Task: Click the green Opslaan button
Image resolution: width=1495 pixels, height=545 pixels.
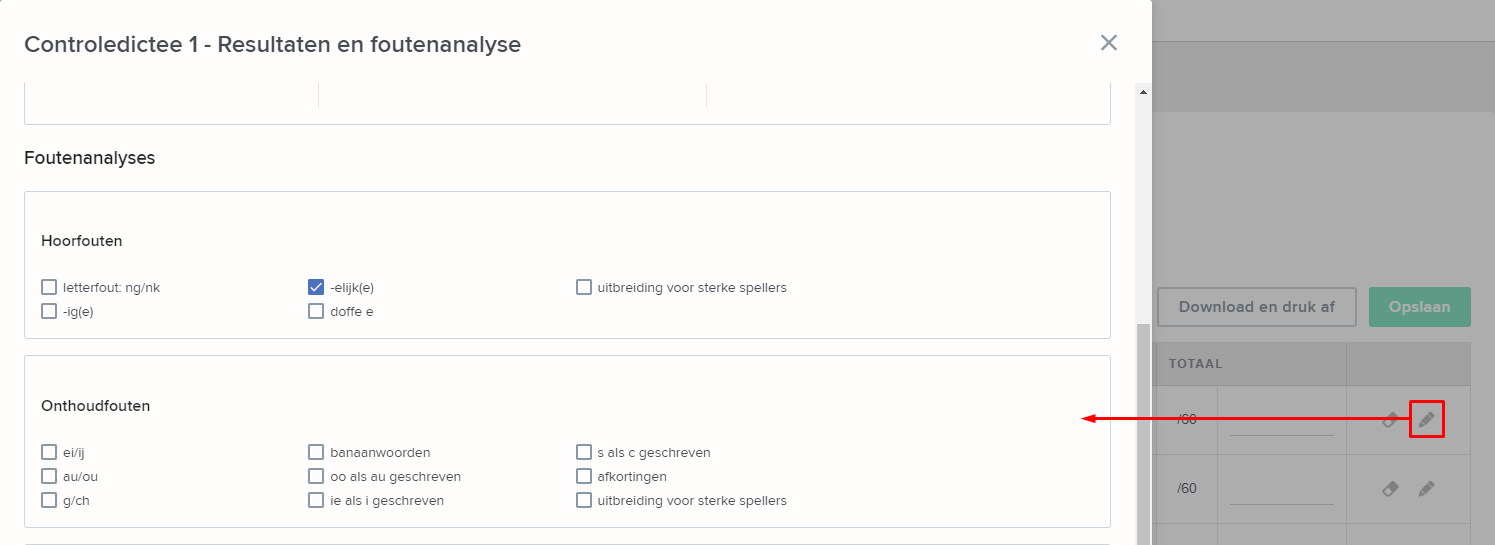Action: point(1420,307)
